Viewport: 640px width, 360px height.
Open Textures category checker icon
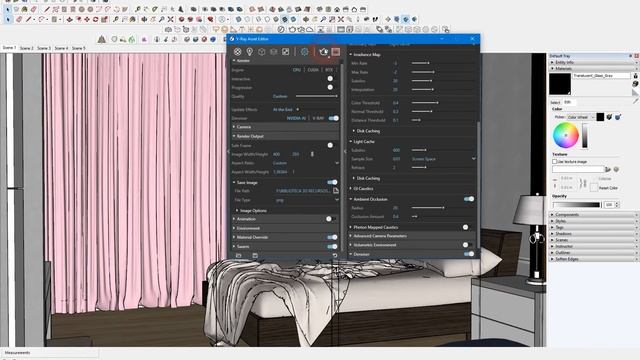[x=285, y=52]
